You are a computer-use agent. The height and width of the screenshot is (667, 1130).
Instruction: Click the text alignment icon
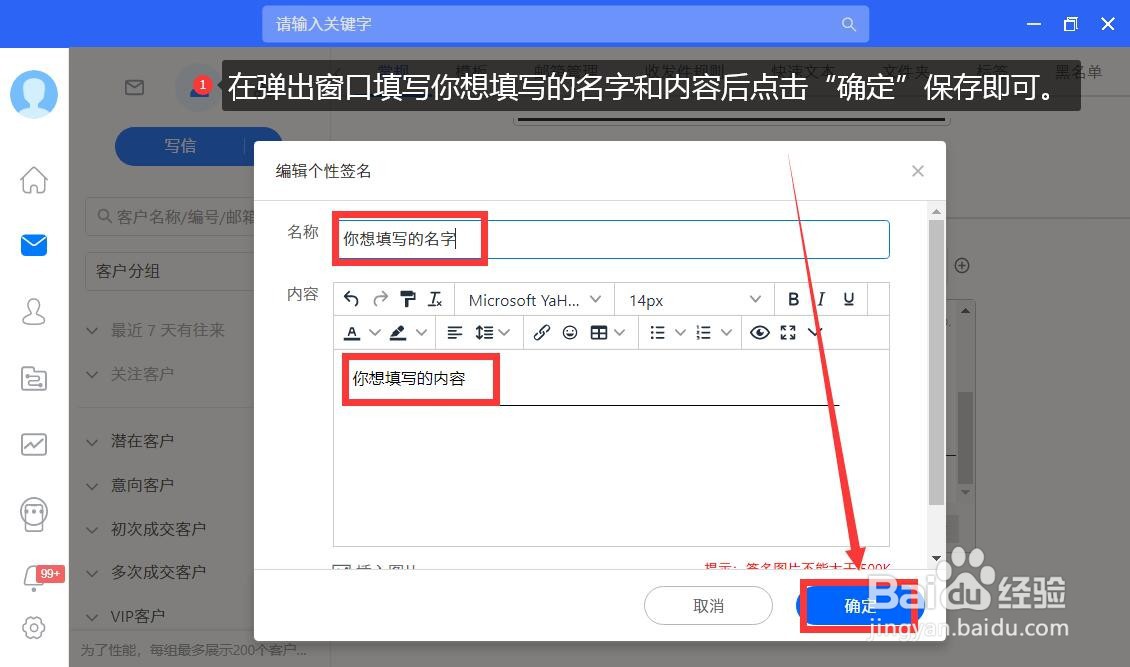[455, 333]
